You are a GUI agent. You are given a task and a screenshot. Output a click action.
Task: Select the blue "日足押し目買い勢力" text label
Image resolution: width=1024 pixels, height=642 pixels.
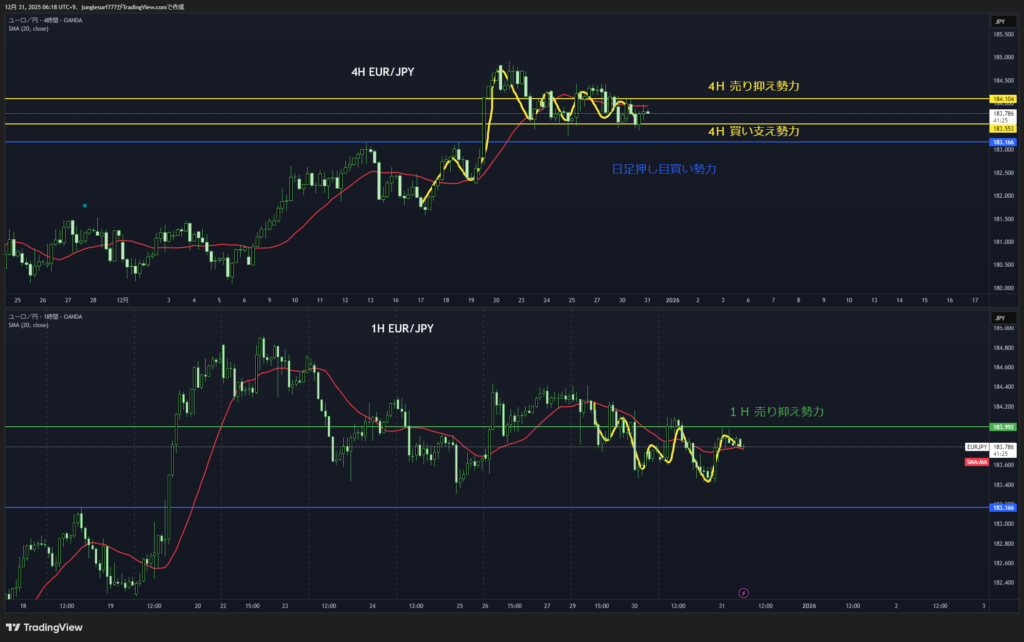point(663,169)
